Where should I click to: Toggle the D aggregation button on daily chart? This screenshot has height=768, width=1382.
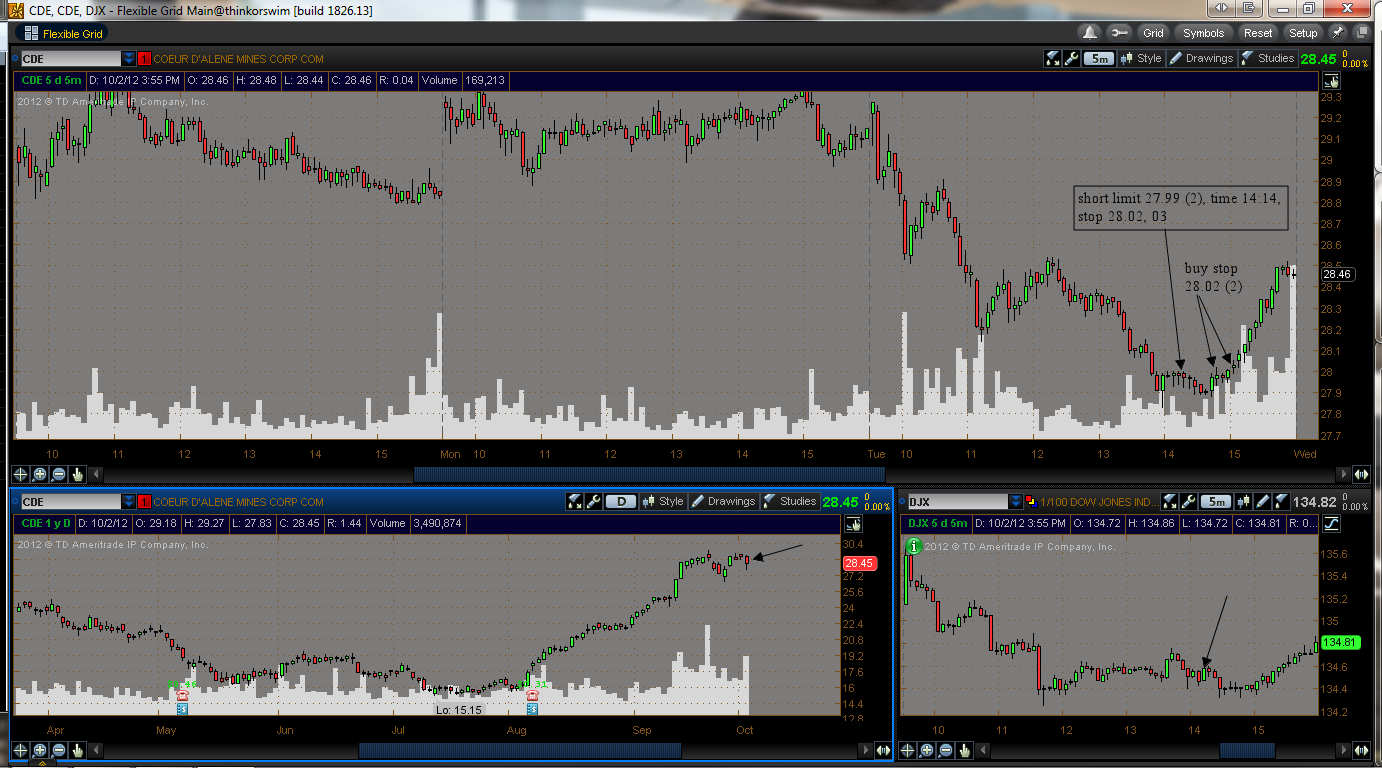[621, 501]
